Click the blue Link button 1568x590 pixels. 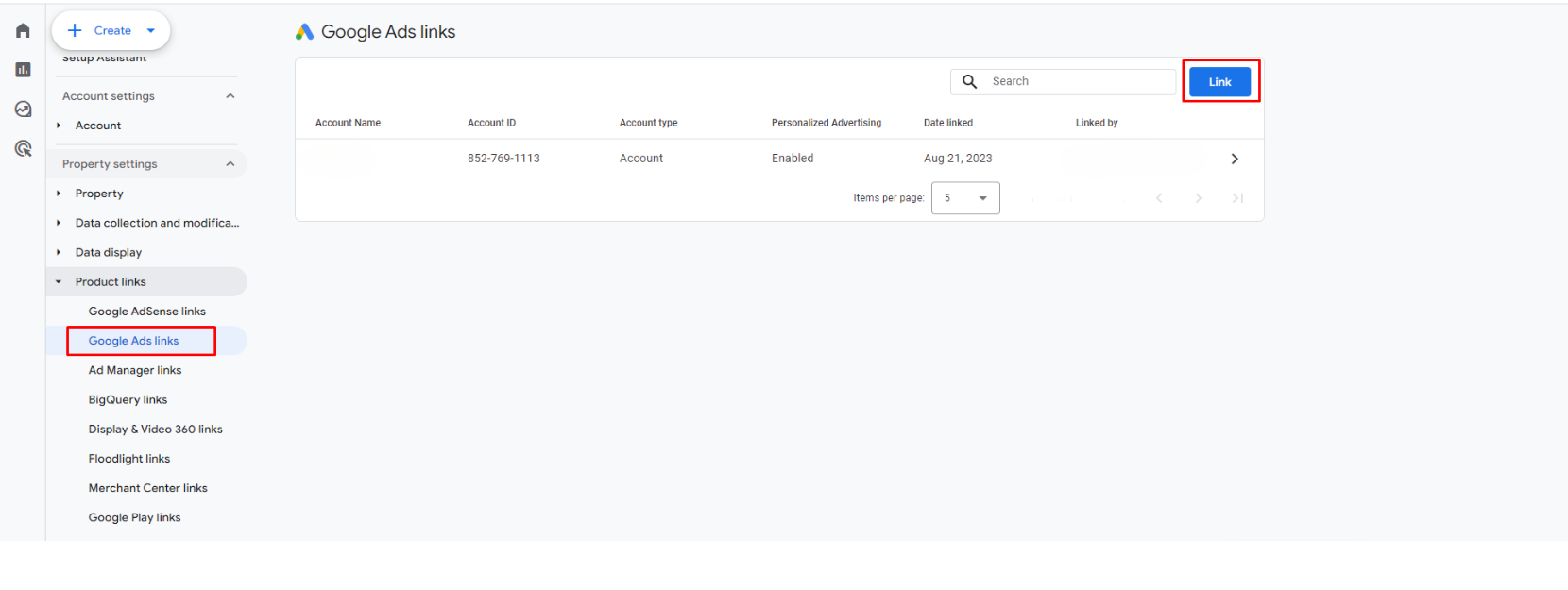(1219, 82)
